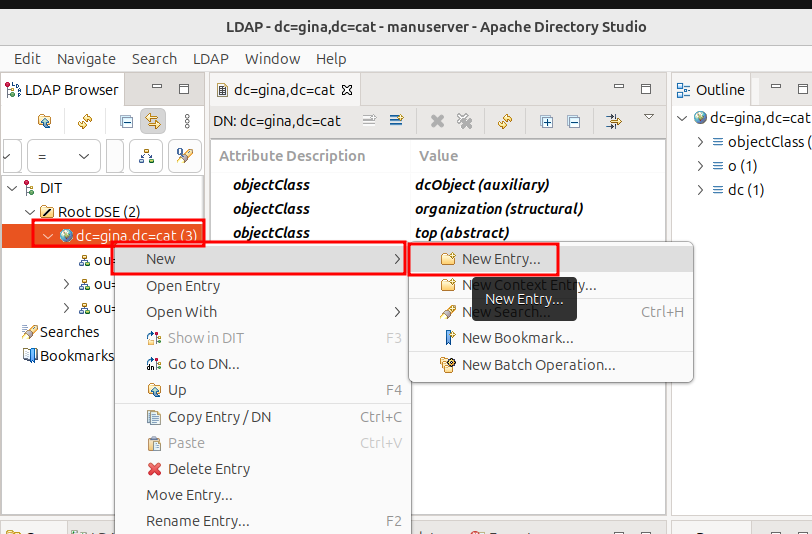Open the entry editor view menu triangle

click(x=648, y=117)
